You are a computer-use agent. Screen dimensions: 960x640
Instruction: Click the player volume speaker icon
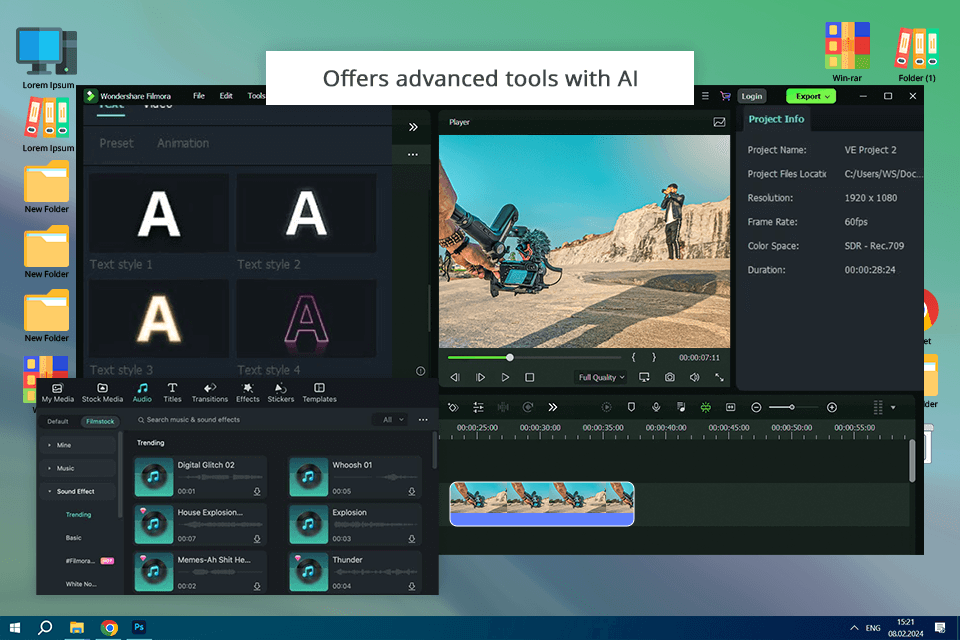point(694,377)
